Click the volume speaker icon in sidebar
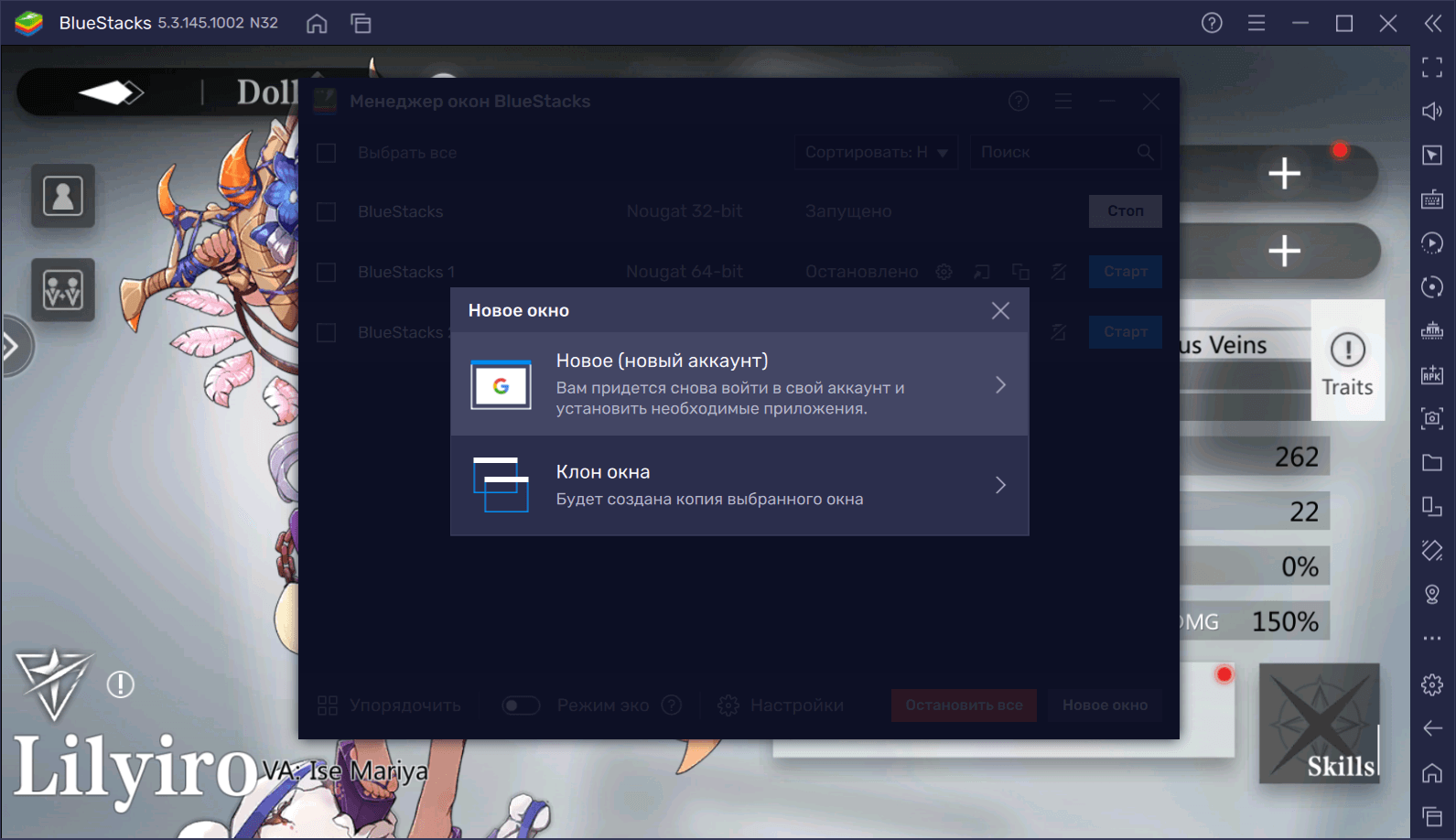 [1432, 111]
